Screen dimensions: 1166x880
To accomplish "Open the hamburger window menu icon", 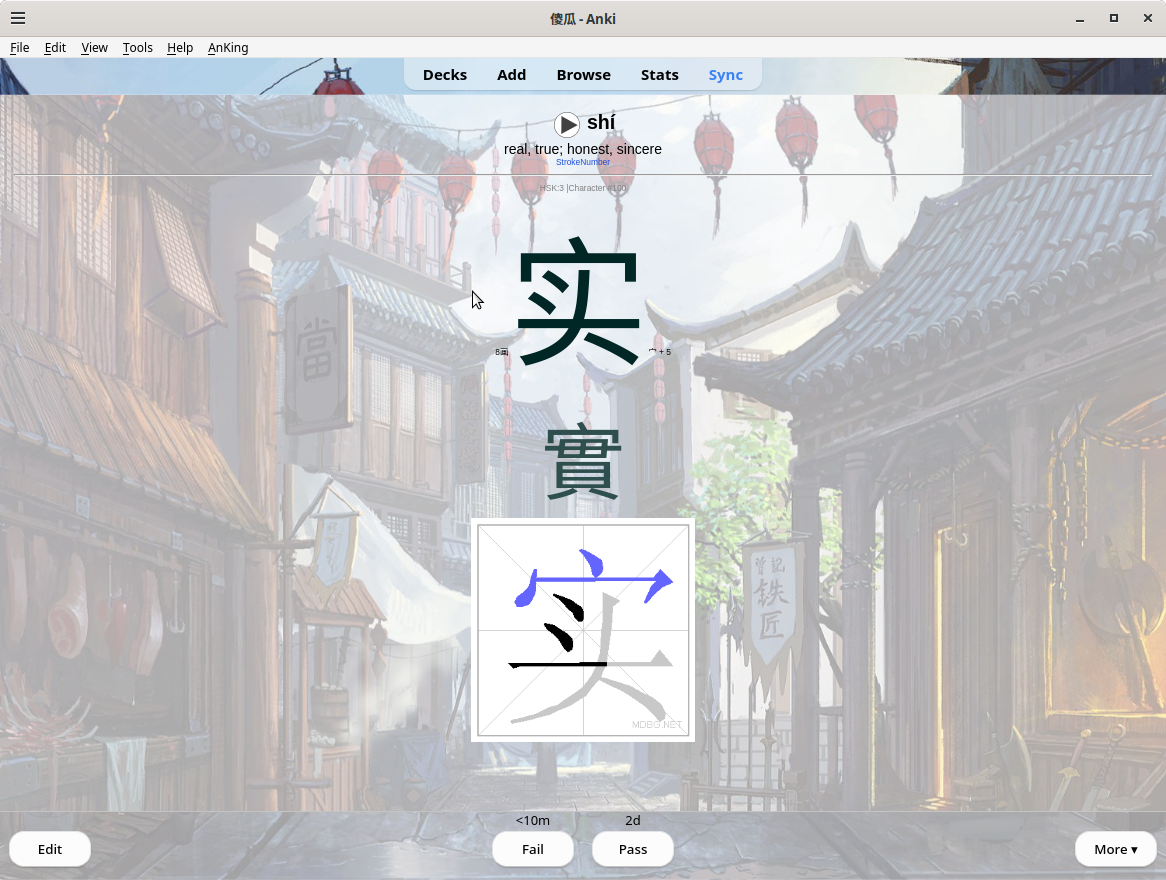I will tap(18, 19).
